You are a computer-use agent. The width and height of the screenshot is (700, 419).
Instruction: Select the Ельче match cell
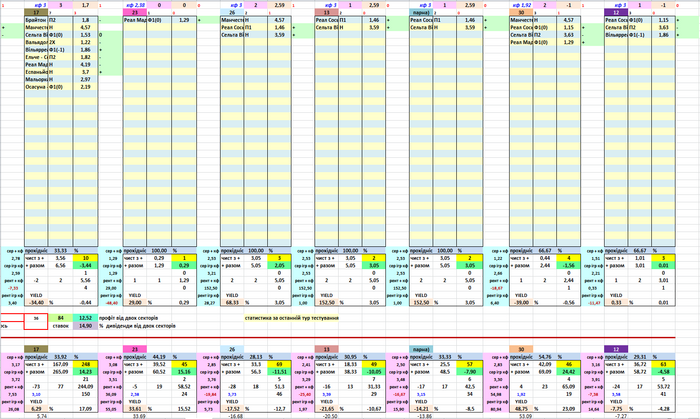coord(36,57)
